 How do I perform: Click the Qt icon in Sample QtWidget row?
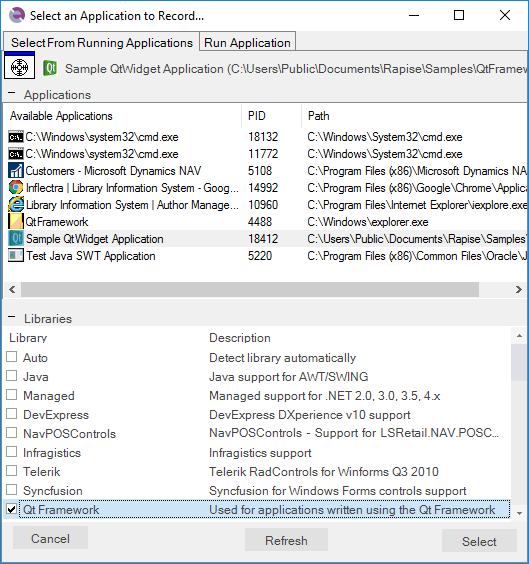16,238
